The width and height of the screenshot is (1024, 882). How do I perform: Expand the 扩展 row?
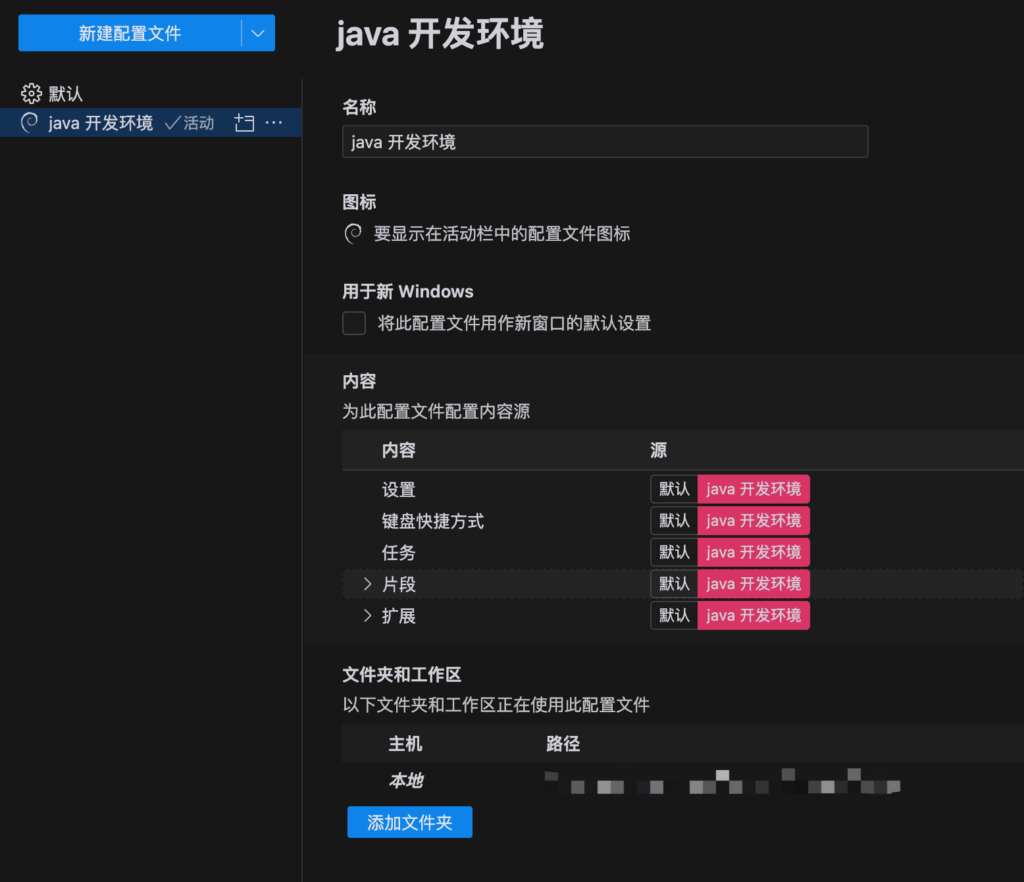tap(368, 616)
